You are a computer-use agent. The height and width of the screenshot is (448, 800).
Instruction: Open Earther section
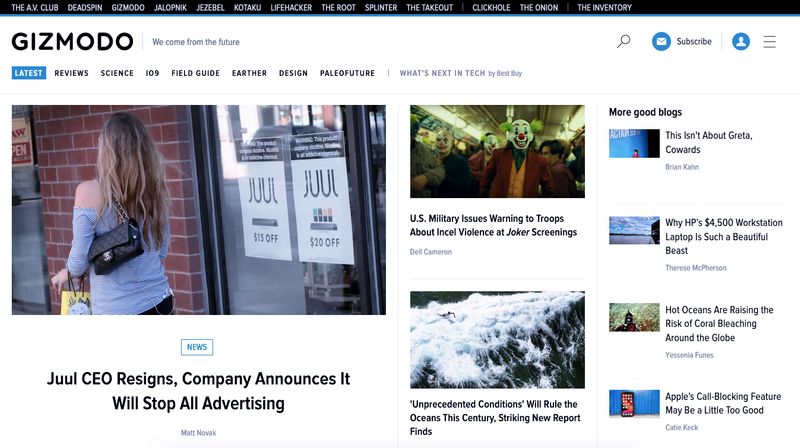click(249, 73)
